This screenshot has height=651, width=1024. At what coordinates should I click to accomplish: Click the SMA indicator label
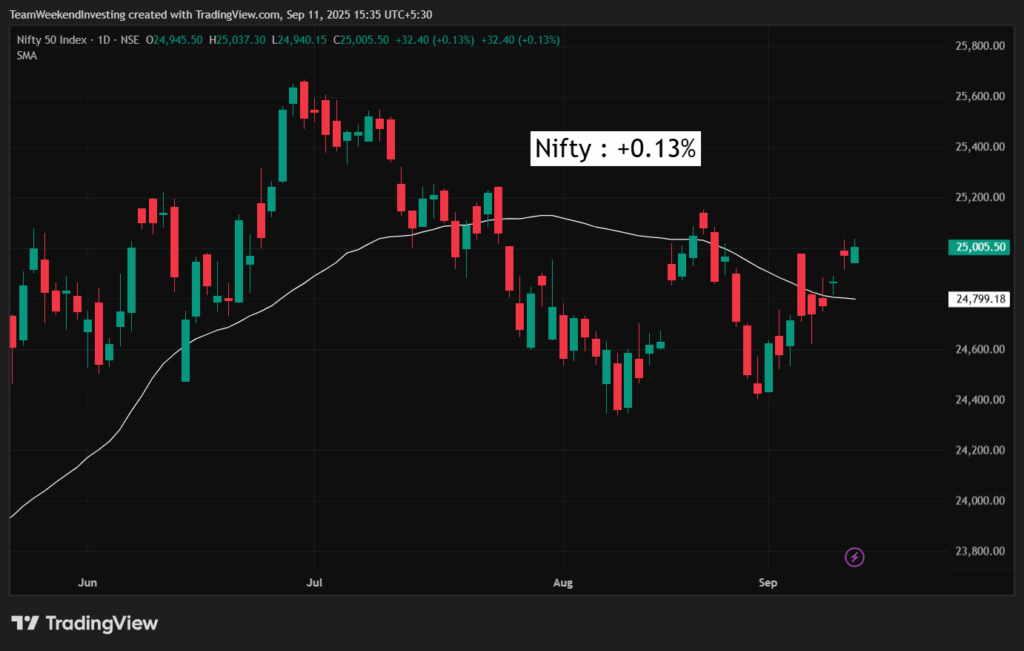(x=27, y=56)
